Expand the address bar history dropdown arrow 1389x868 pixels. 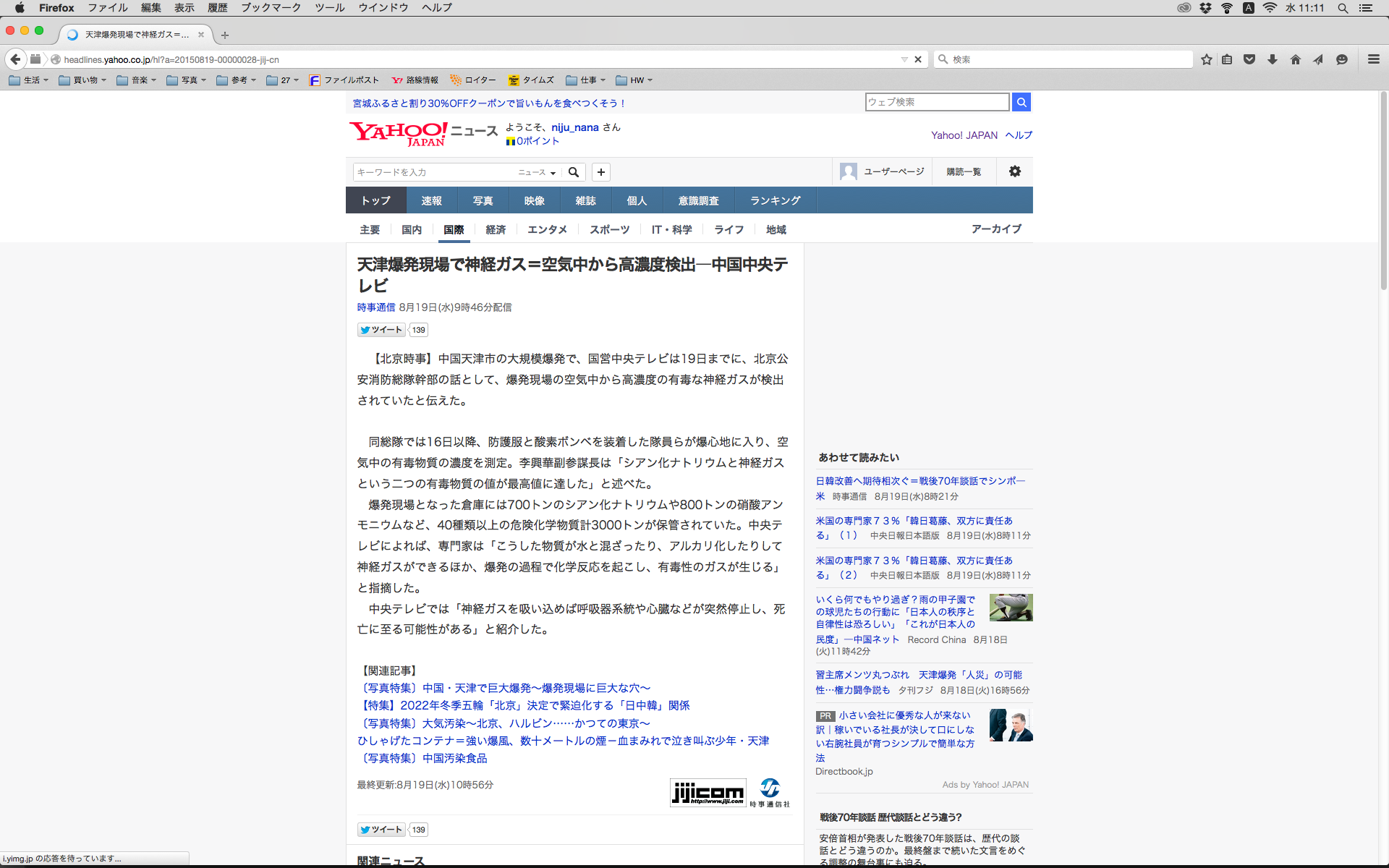(x=904, y=59)
